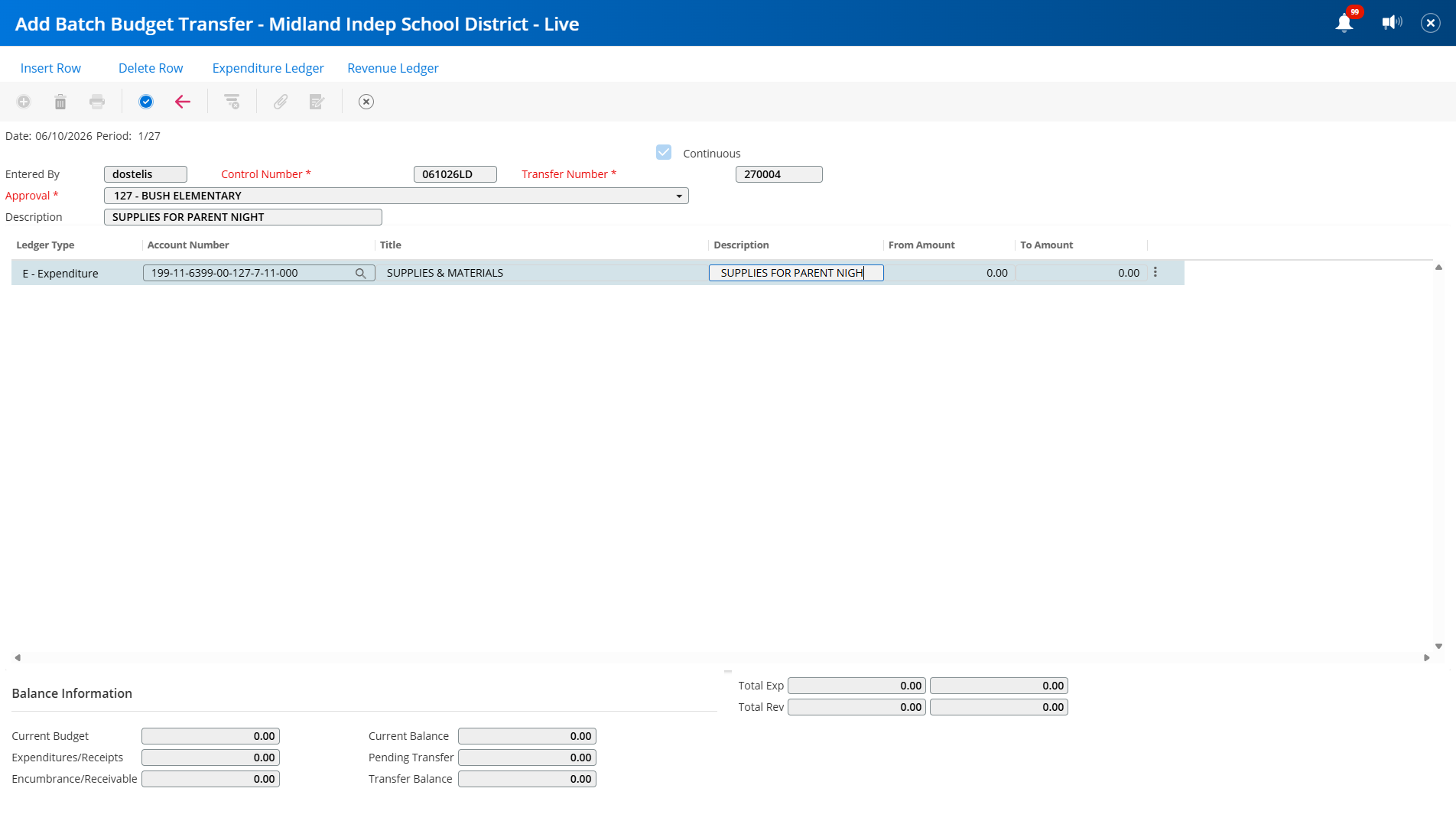Click the paperclip attachment icon

pos(281,102)
